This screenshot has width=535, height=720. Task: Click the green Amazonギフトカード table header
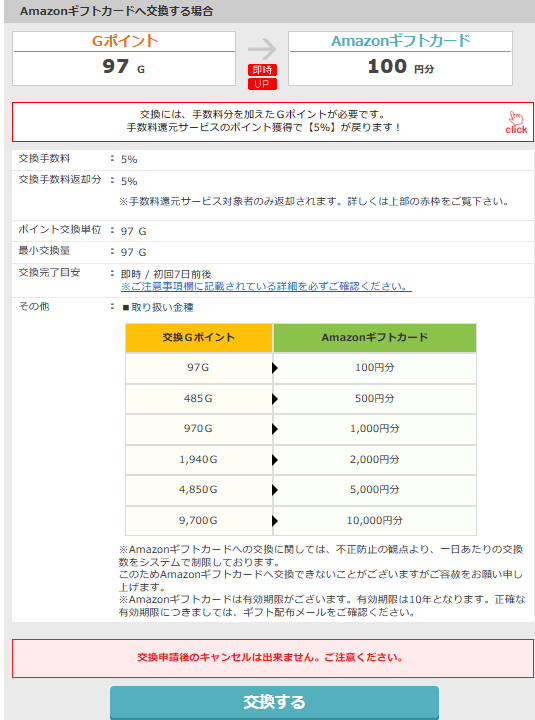(375, 338)
